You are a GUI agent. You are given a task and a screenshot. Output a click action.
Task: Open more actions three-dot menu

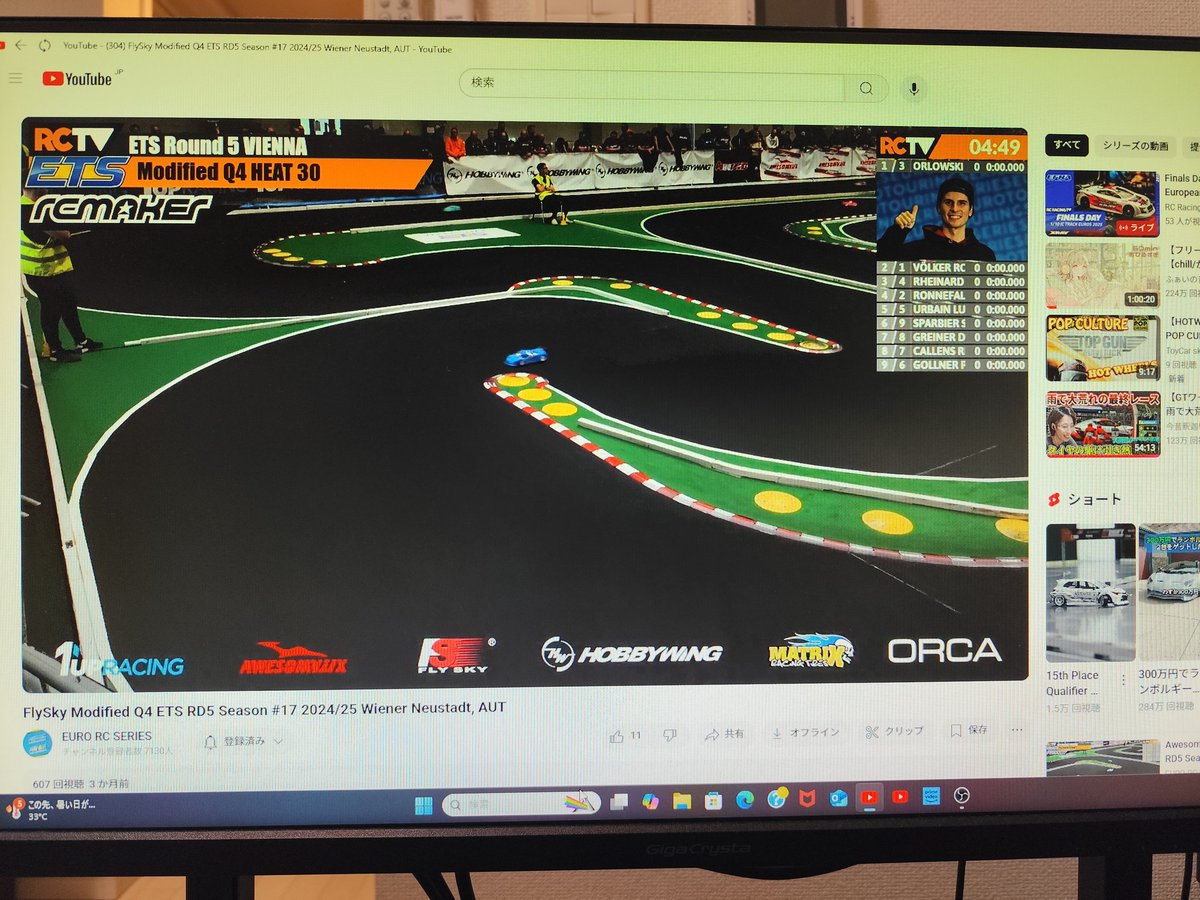1017,729
